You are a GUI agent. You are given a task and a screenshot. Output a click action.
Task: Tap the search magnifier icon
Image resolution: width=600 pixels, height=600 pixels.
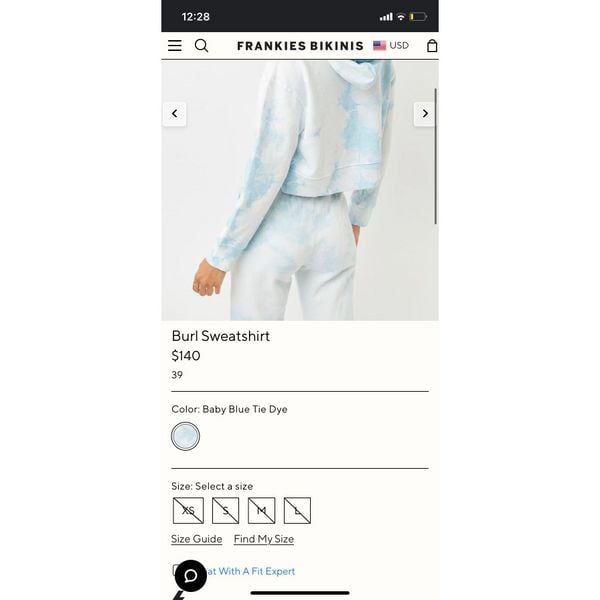(201, 46)
